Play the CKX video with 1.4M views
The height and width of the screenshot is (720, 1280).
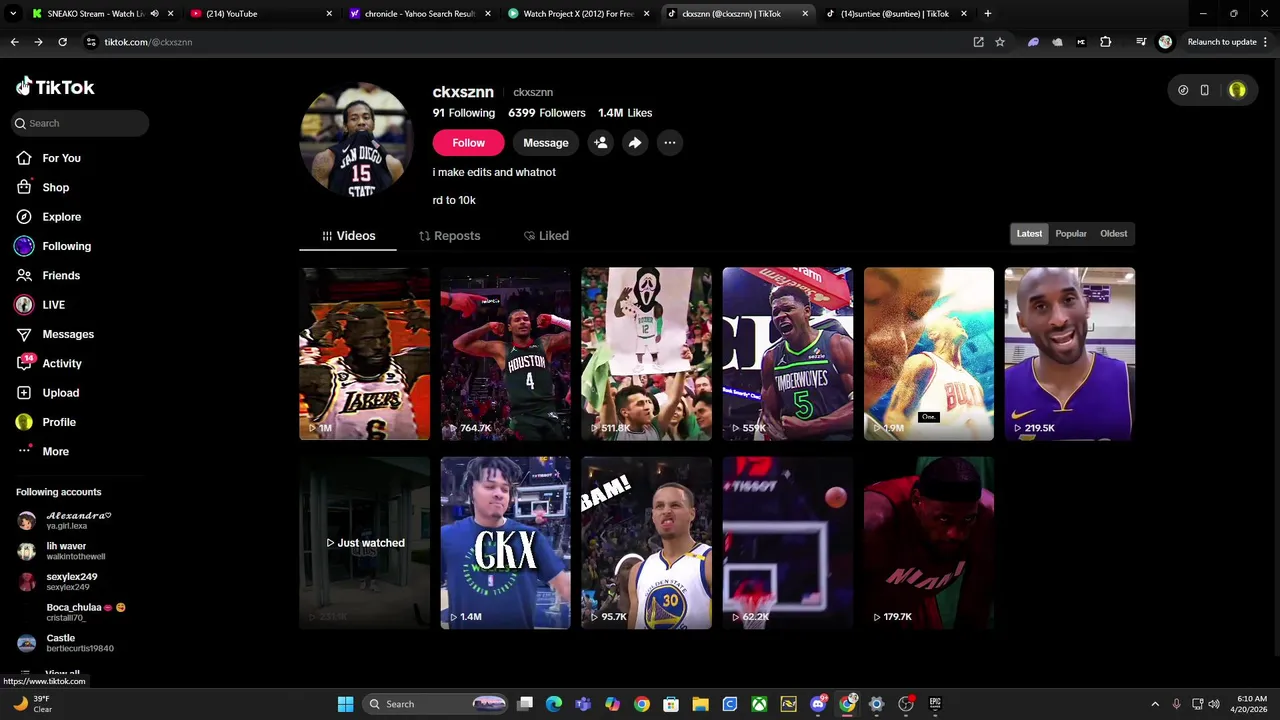point(505,543)
